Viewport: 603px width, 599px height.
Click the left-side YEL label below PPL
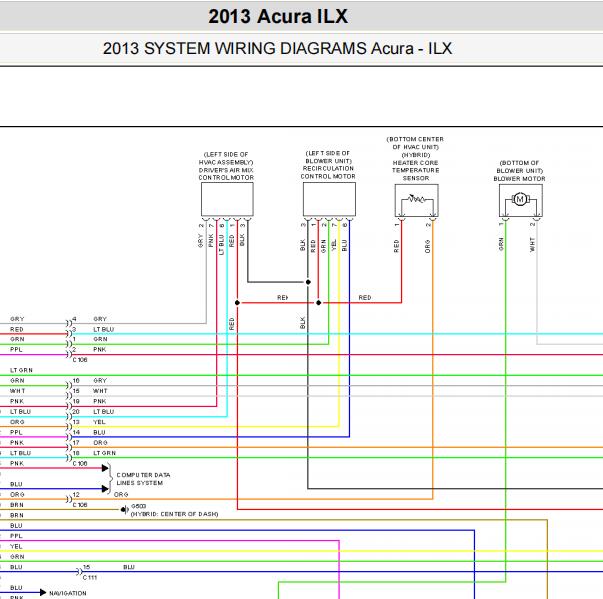(x=16, y=547)
